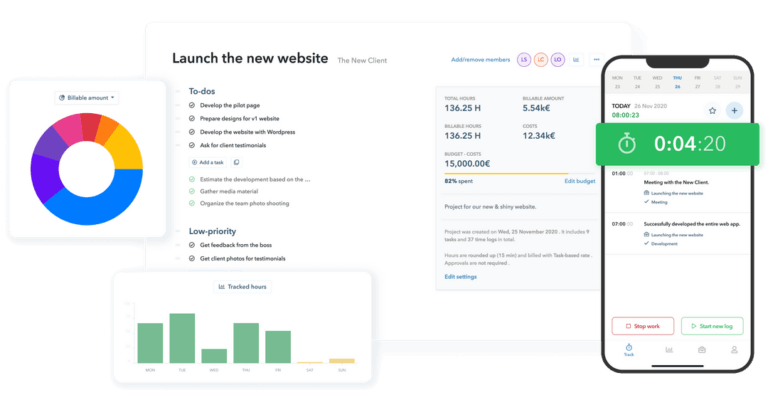Click The New Client label beside title
The height and width of the screenshot is (395, 768).
pyautogui.click(x=362, y=60)
